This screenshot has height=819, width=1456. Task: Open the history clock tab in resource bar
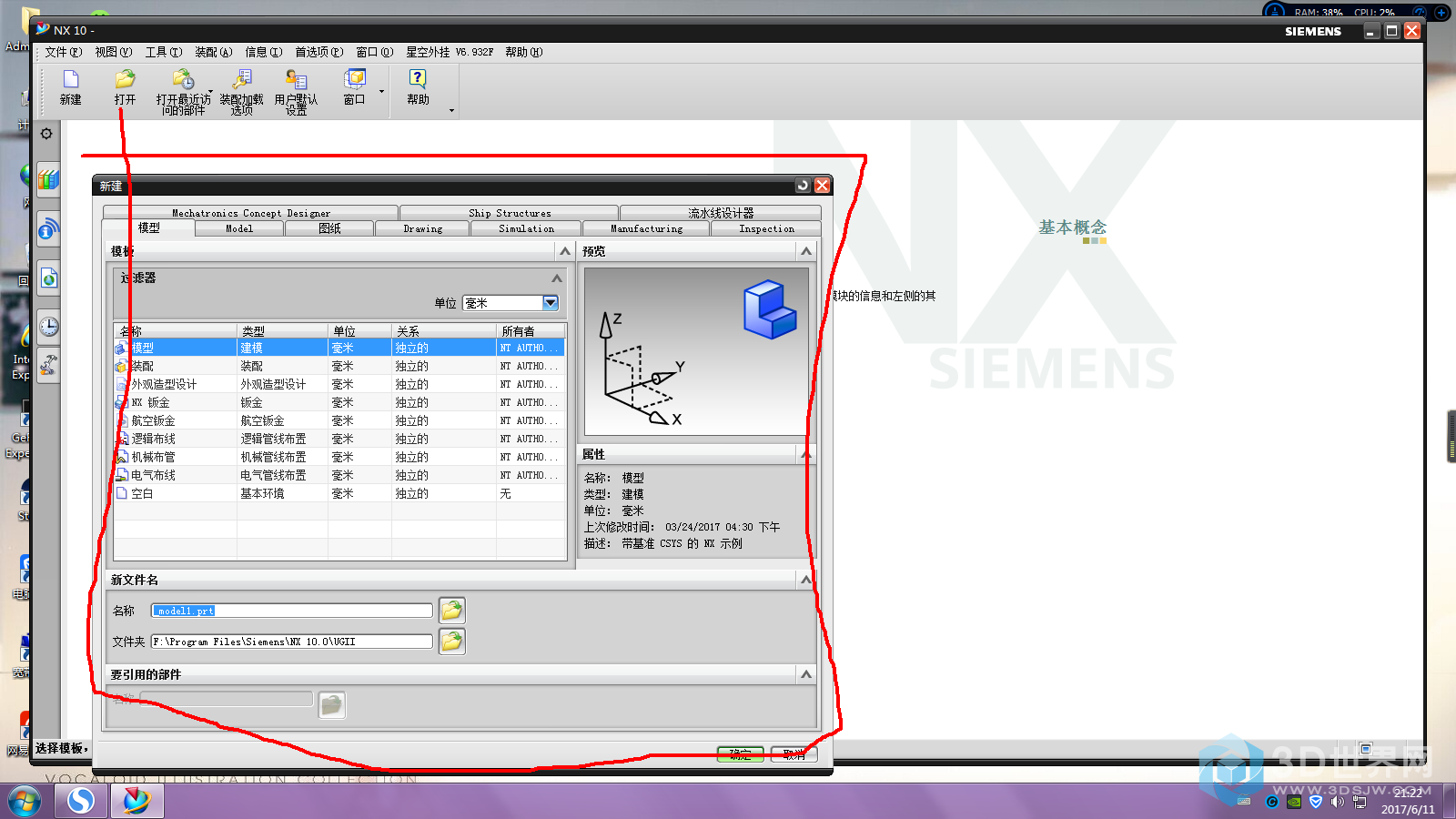[x=48, y=326]
